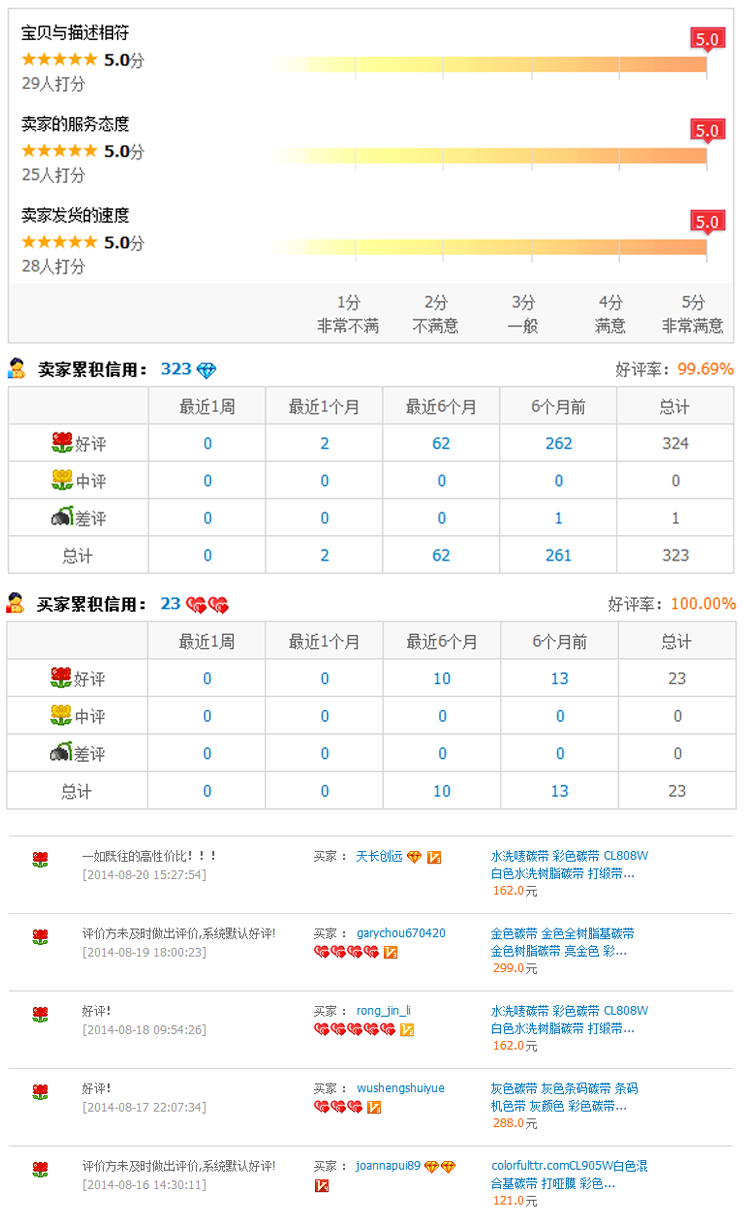Click the yellow flower in the buyer table's 中评 row
This screenshot has width=750, height=1224.
click(62, 716)
